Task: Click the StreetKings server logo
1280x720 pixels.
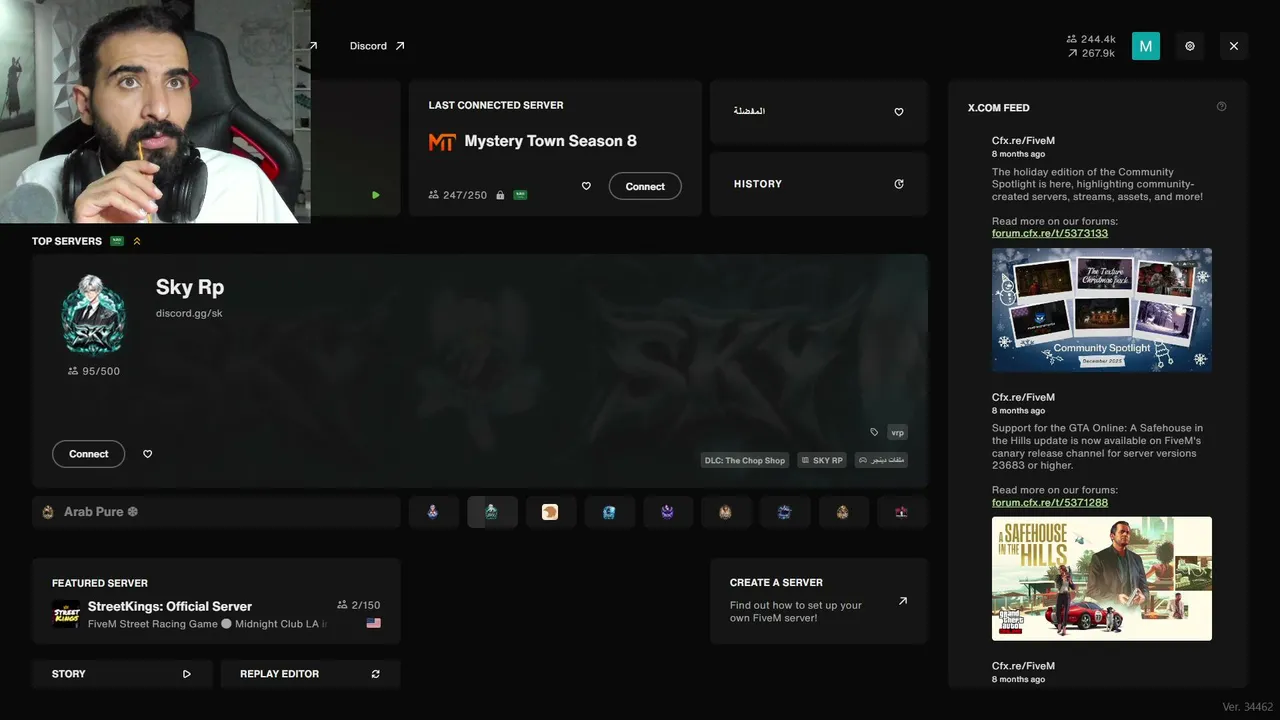Action: pyautogui.click(x=66, y=614)
